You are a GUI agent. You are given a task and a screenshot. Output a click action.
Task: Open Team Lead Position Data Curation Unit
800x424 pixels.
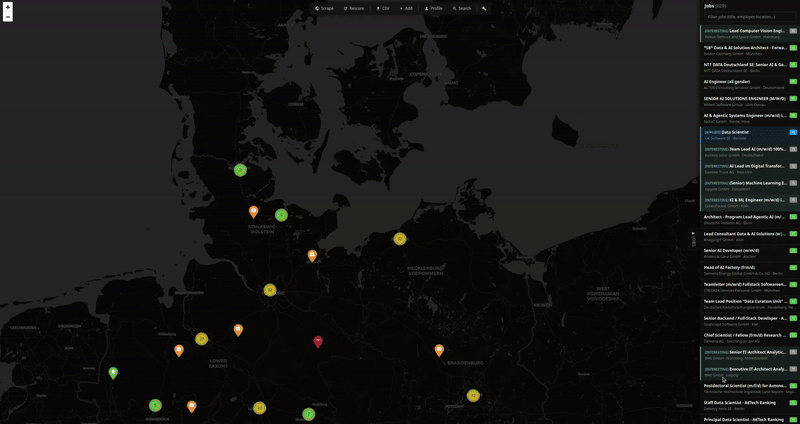(x=749, y=304)
